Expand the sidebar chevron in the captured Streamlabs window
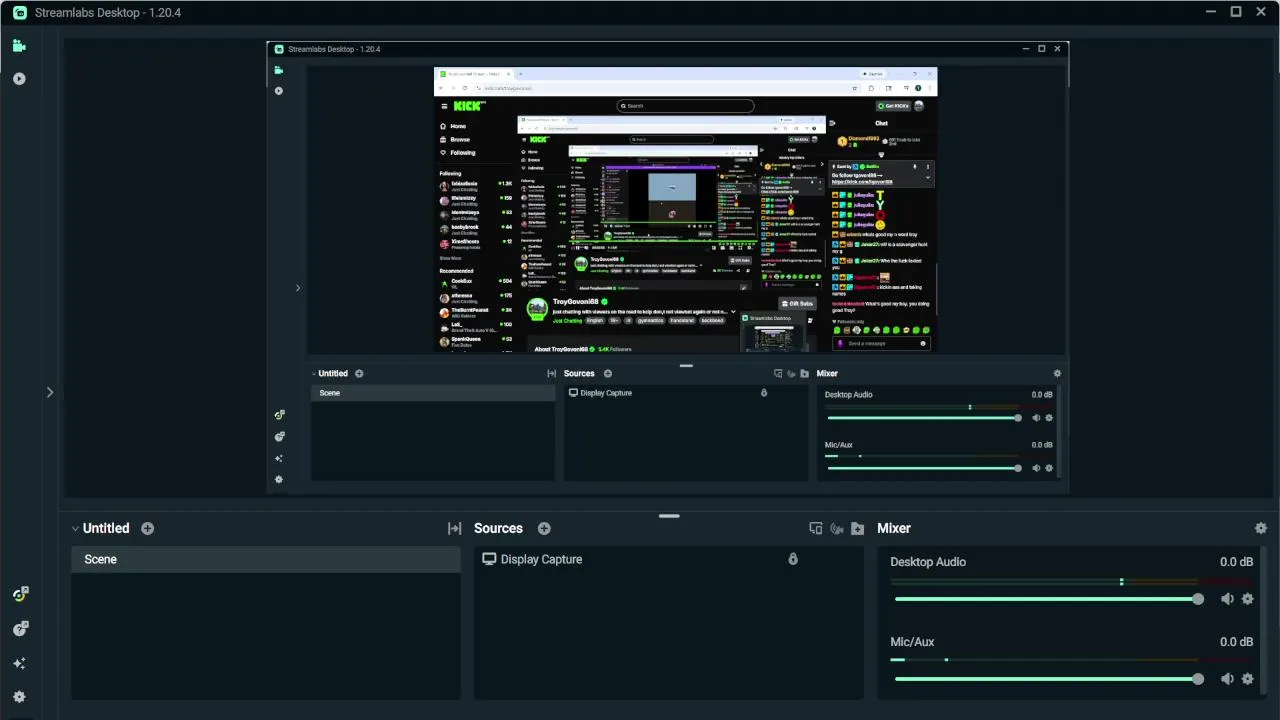This screenshot has width=1280, height=720. (297, 288)
